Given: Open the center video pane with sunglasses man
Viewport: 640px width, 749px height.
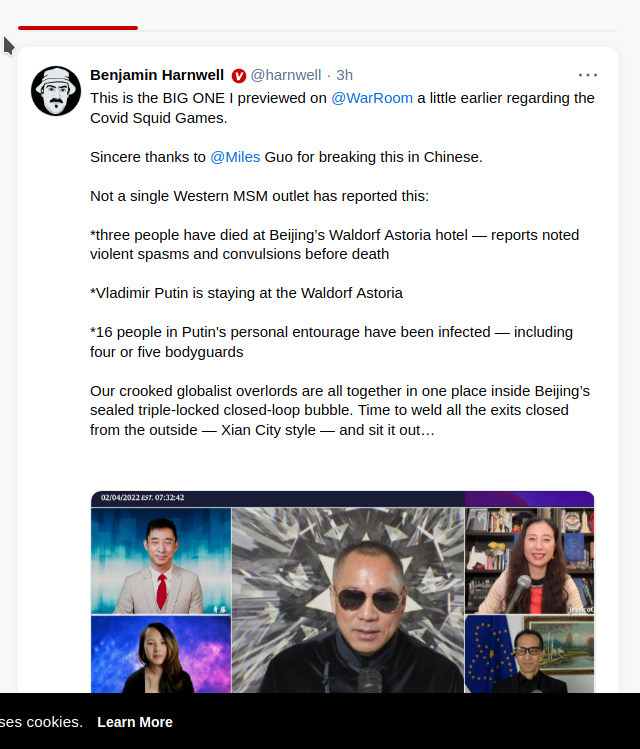Looking at the screenshot, I should 348,600.
